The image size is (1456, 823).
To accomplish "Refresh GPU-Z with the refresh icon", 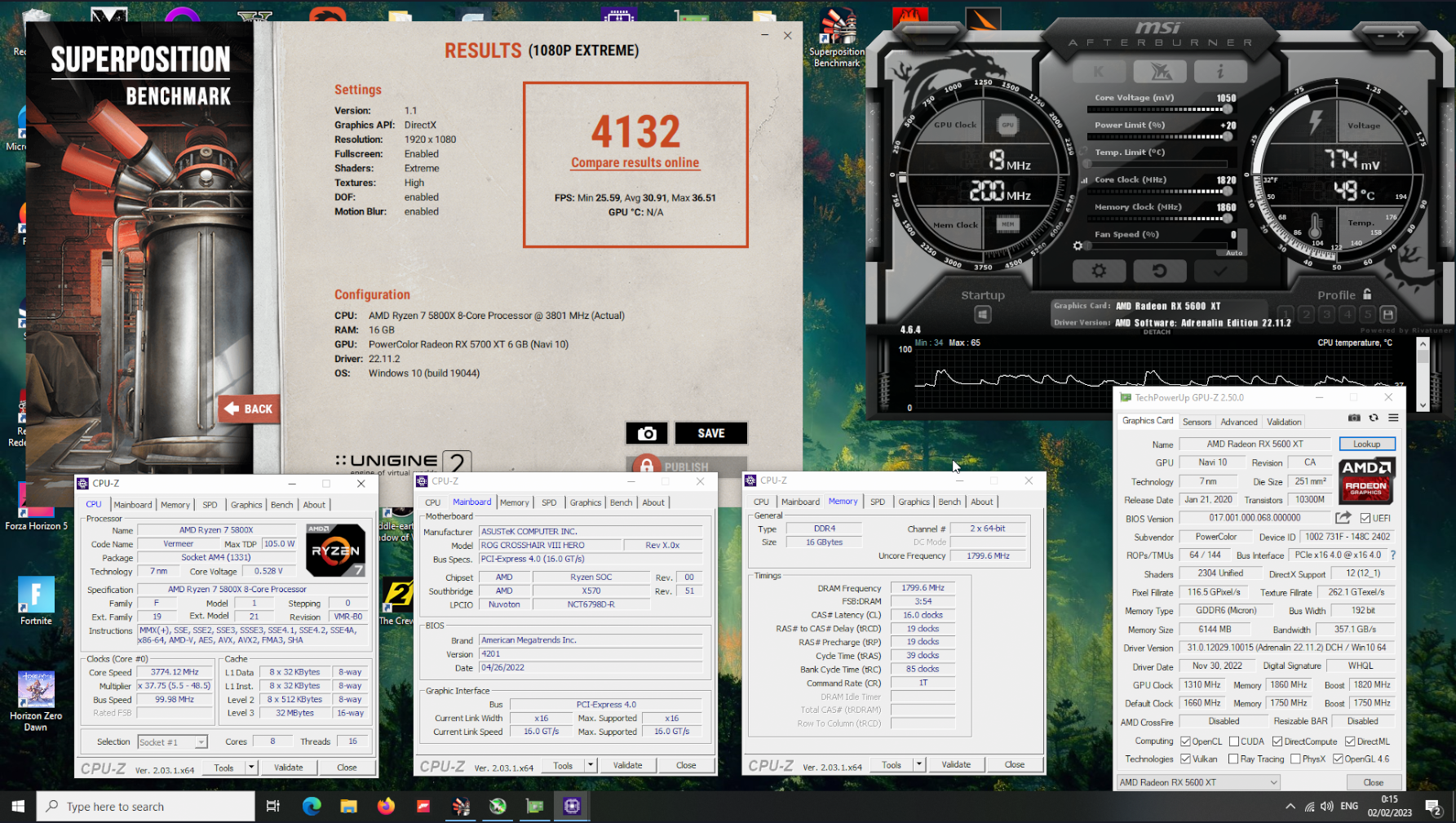I will (1374, 418).
